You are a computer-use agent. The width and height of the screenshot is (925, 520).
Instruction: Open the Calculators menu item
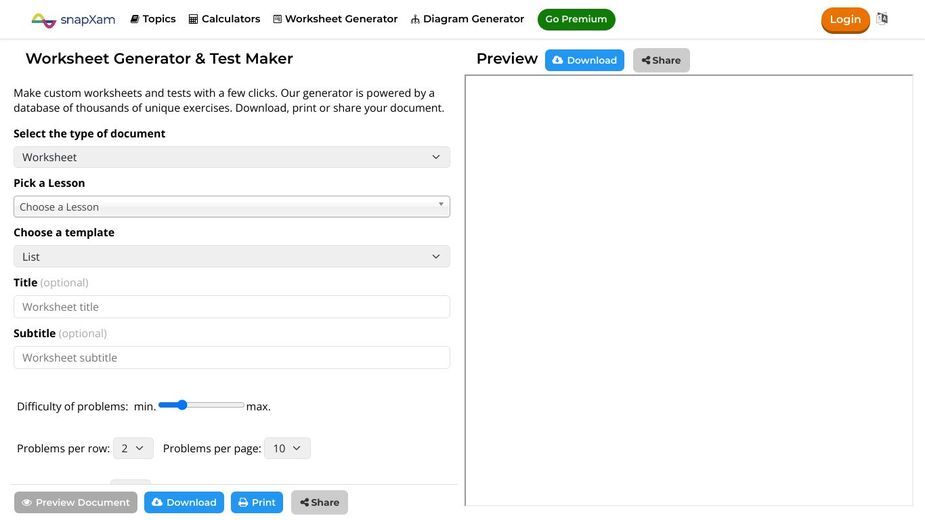pos(224,19)
